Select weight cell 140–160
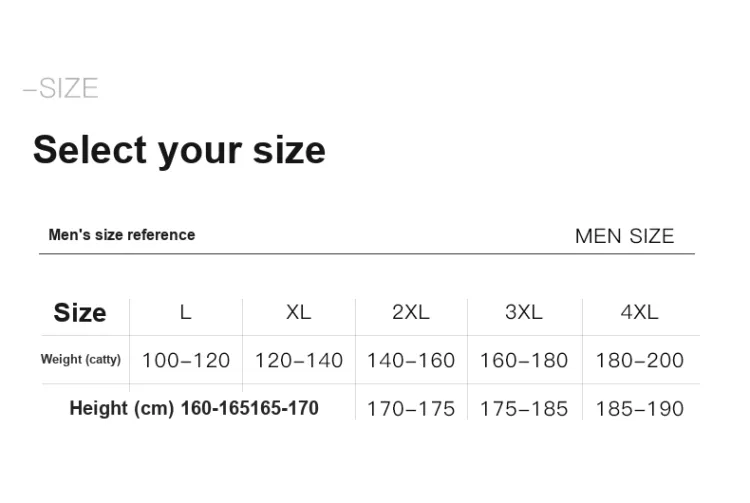Viewport: 750px width, 503px height. click(410, 360)
